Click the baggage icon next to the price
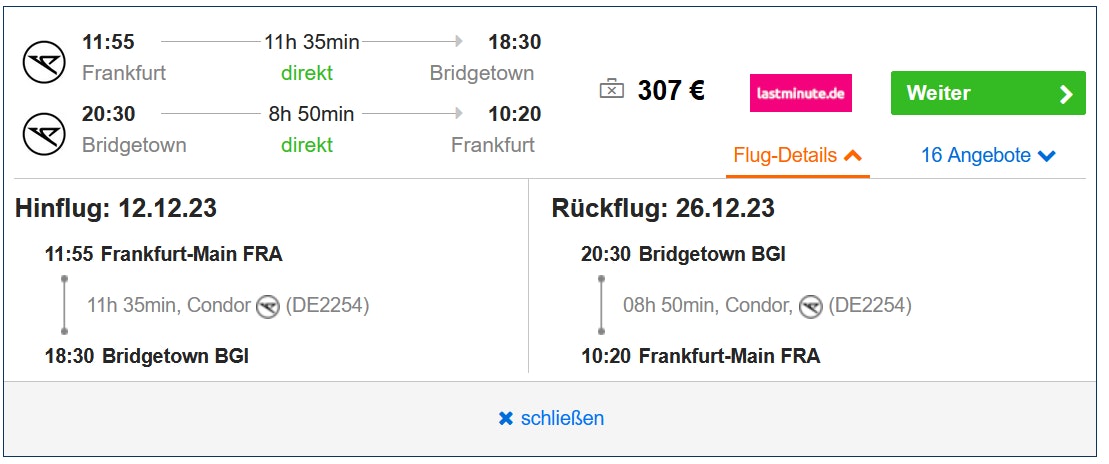 coord(611,91)
